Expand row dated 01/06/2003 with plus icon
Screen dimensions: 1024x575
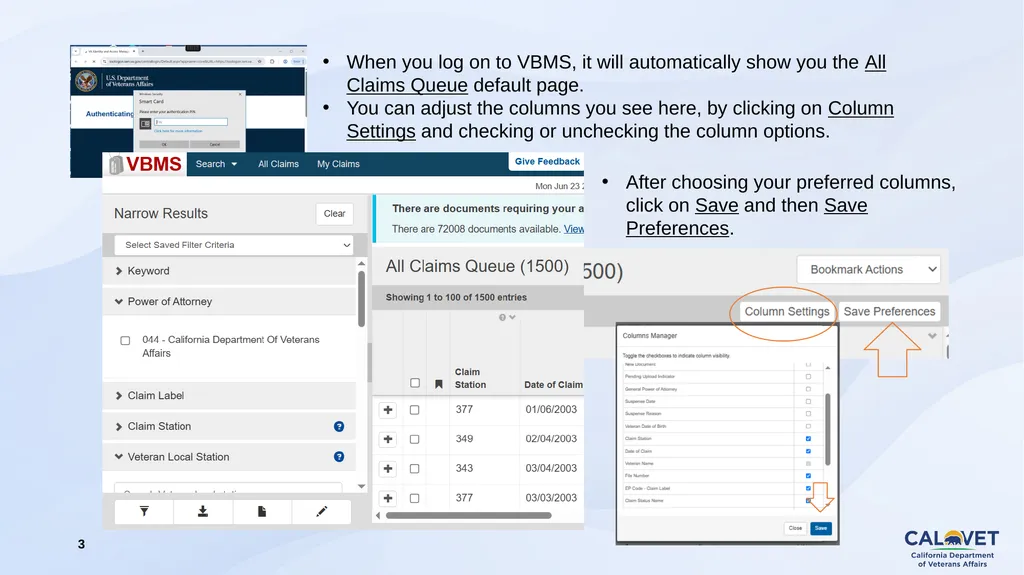pyautogui.click(x=388, y=410)
